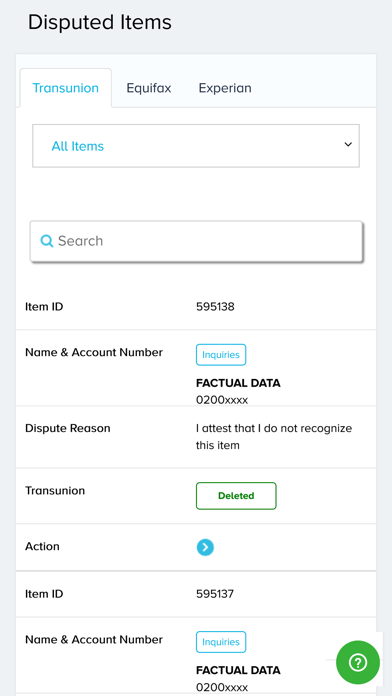Viewport: 392px width, 696px height.
Task: Click the Dispute Reason row label
Action: (67, 428)
